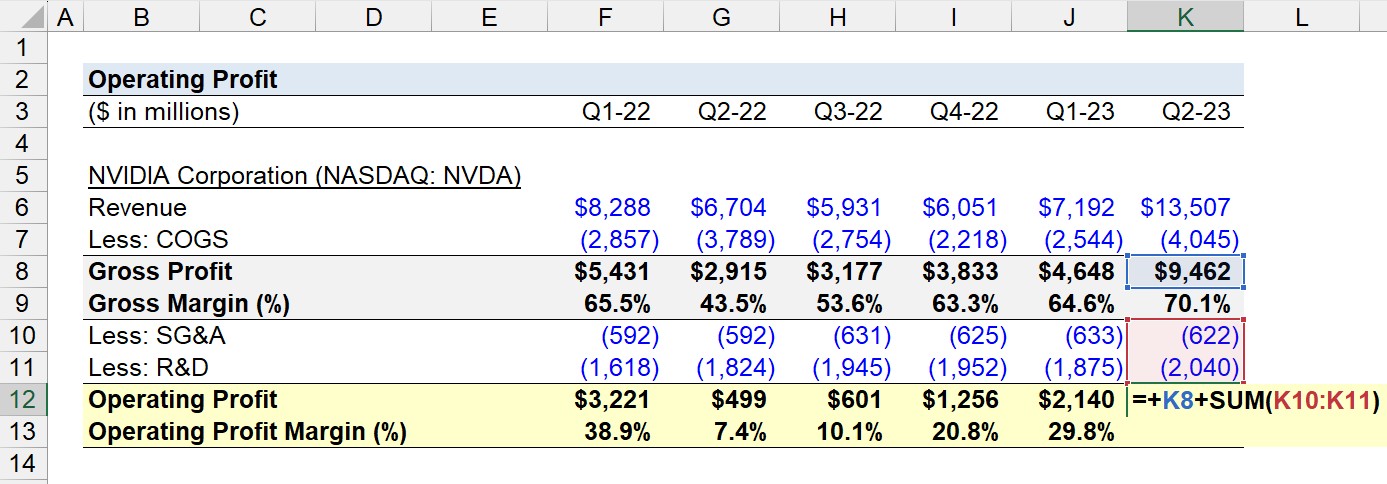Click the Operating Profit title cell
The image size is (1387, 484).
(x=183, y=79)
